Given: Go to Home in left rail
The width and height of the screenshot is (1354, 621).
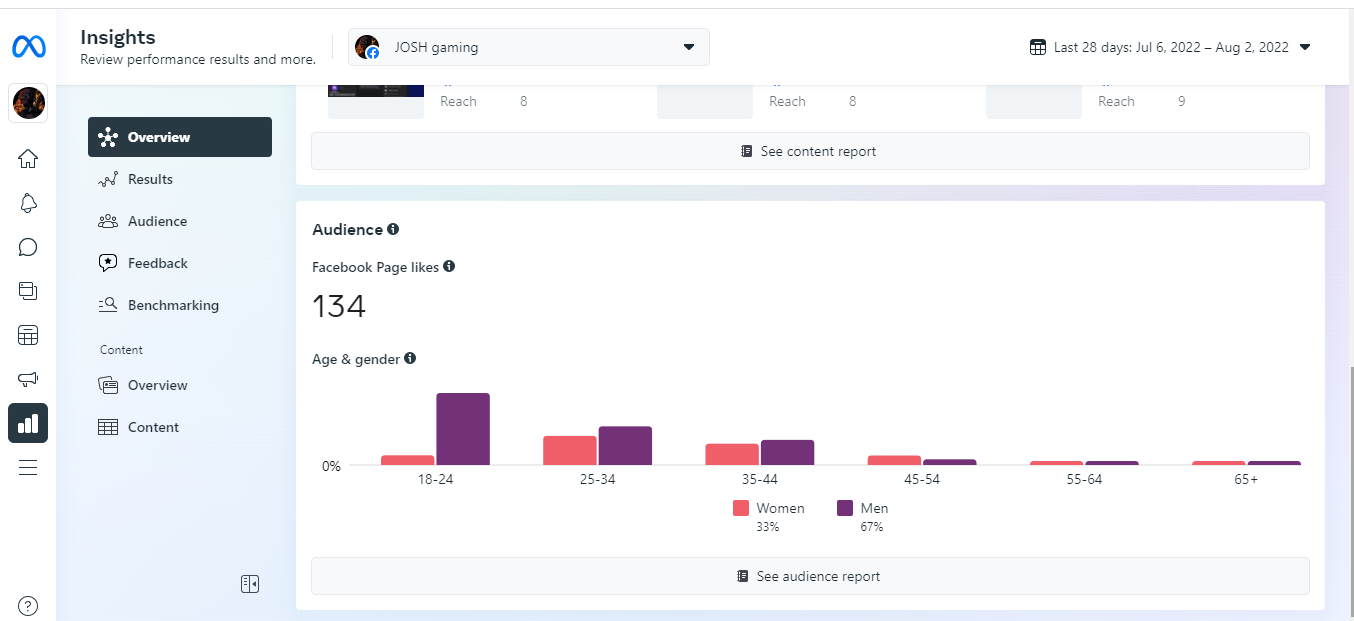Looking at the screenshot, I should [28, 158].
